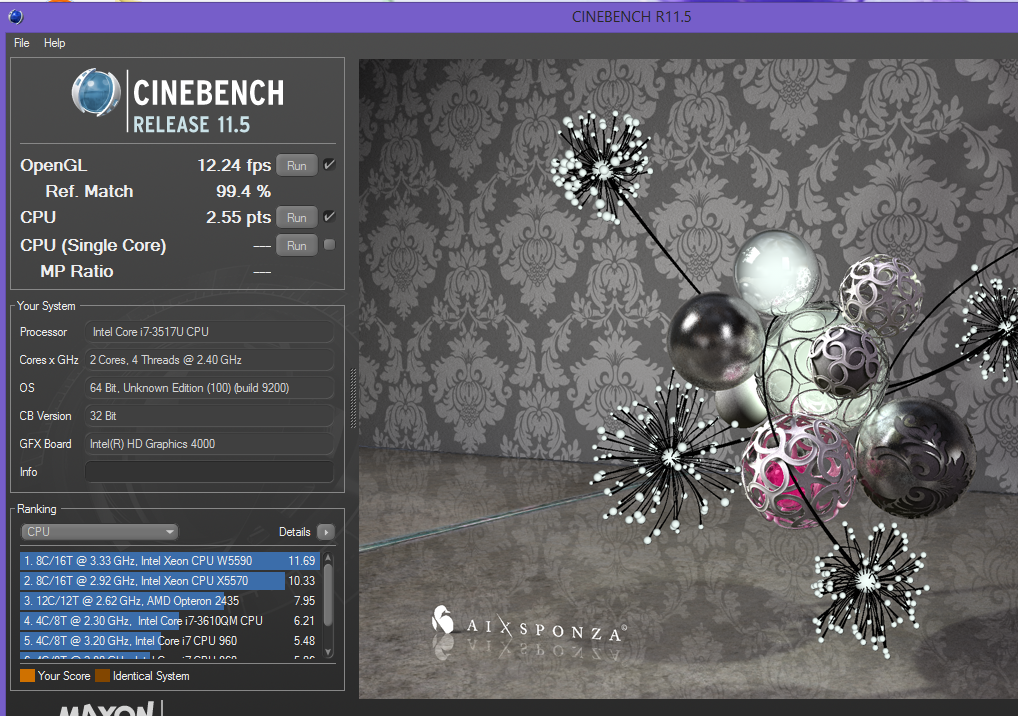The image size is (1018, 716).
Task: Click the Cinebench globe logo
Action: [96, 93]
